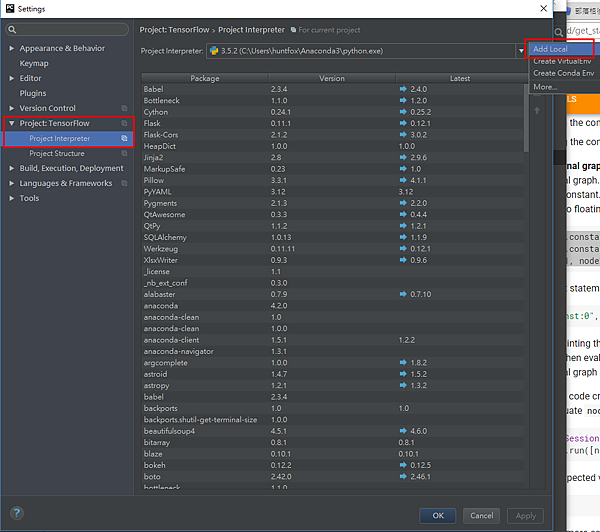
Task: Select the bitarray package row
Action: tap(332, 442)
